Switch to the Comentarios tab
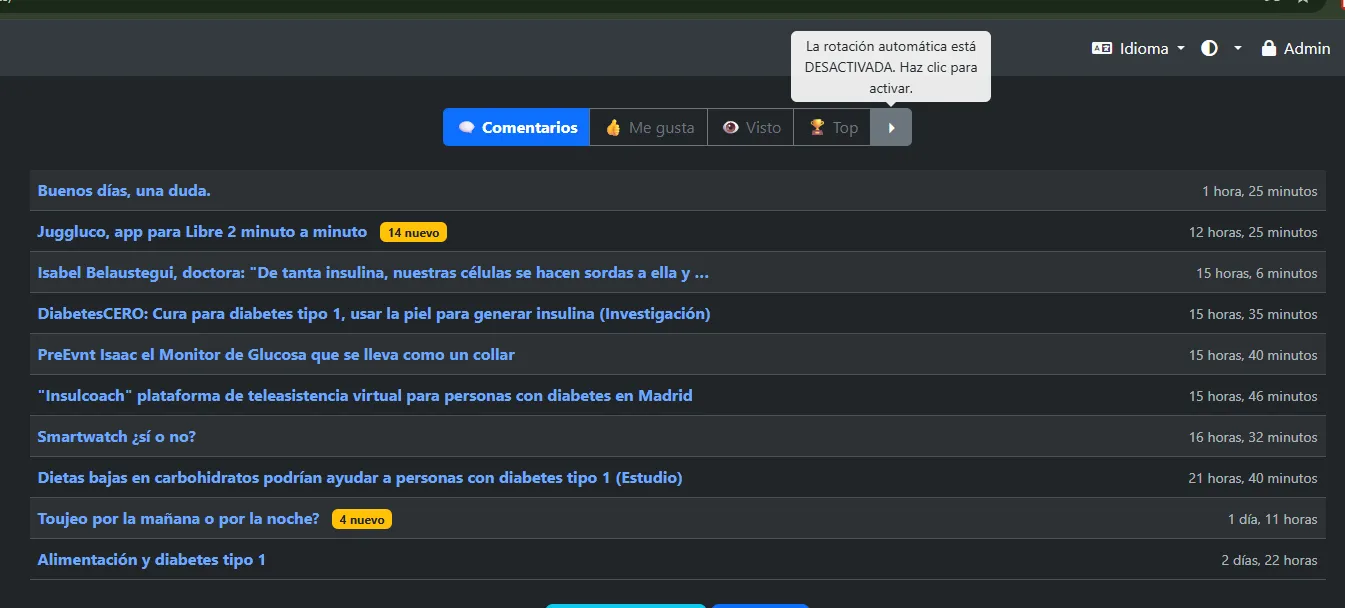1345x608 pixels. pos(516,127)
